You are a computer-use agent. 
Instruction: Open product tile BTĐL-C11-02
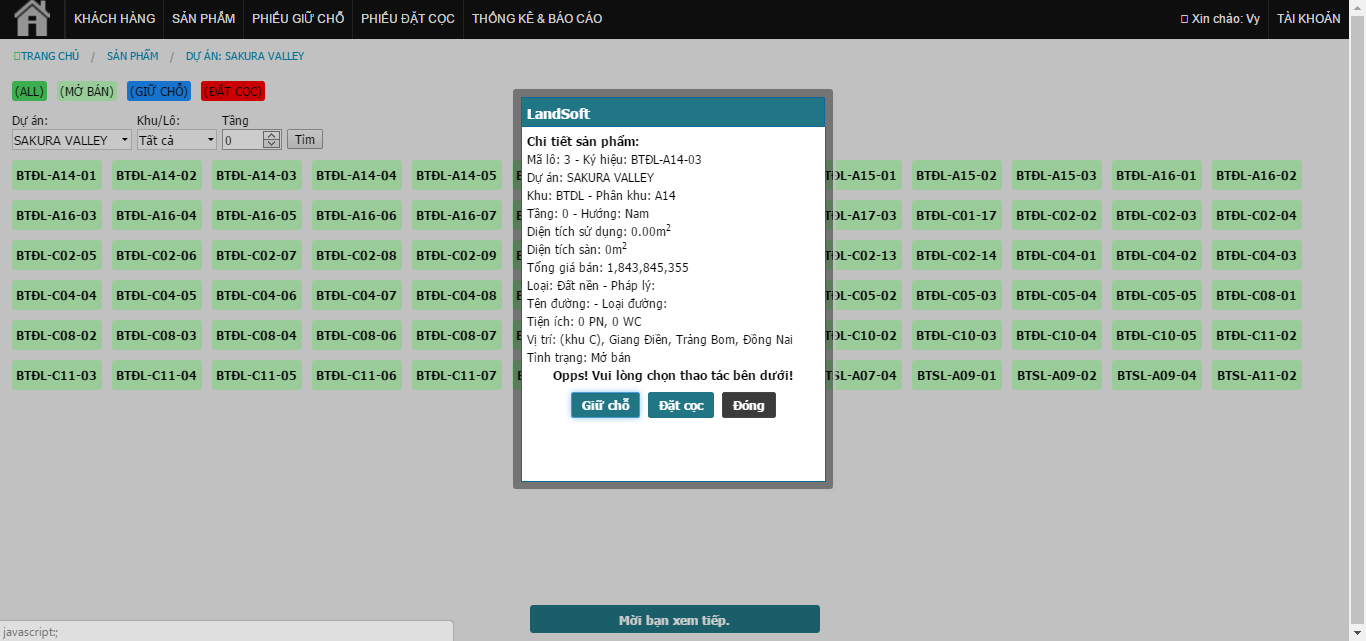(1257, 336)
